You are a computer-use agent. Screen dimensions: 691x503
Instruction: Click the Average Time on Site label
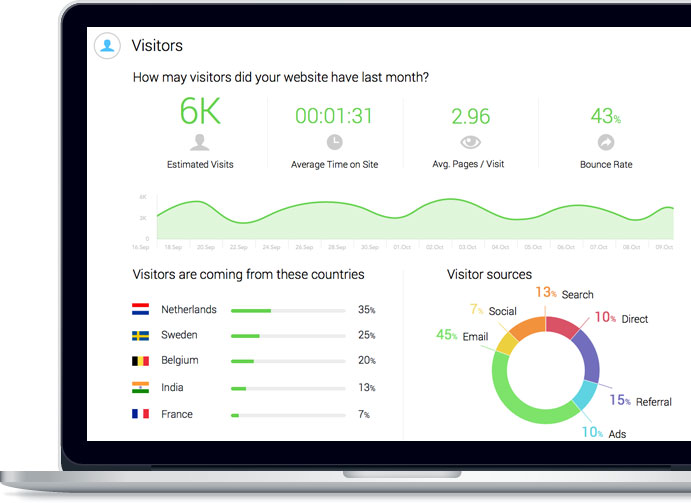point(334,164)
